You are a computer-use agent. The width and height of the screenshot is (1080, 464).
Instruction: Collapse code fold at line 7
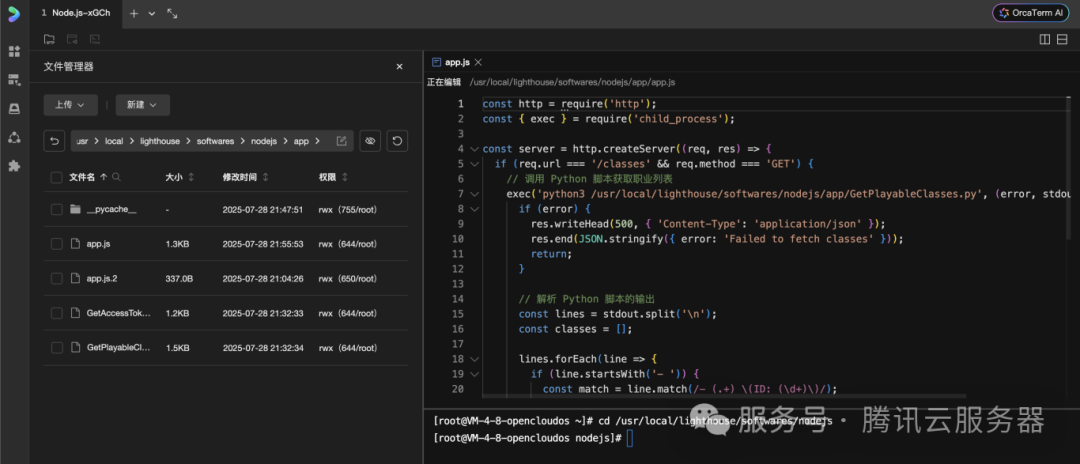(x=474, y=193)
